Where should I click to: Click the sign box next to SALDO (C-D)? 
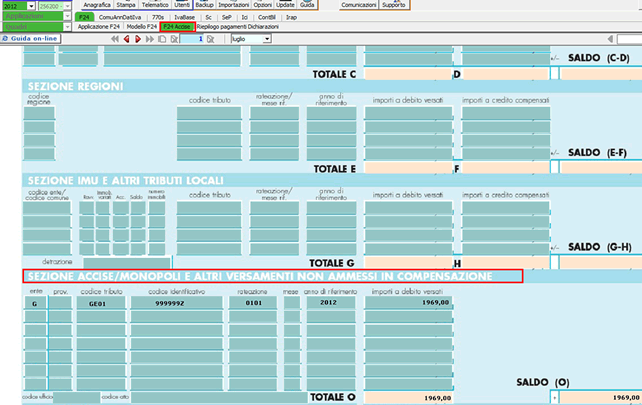554,74
